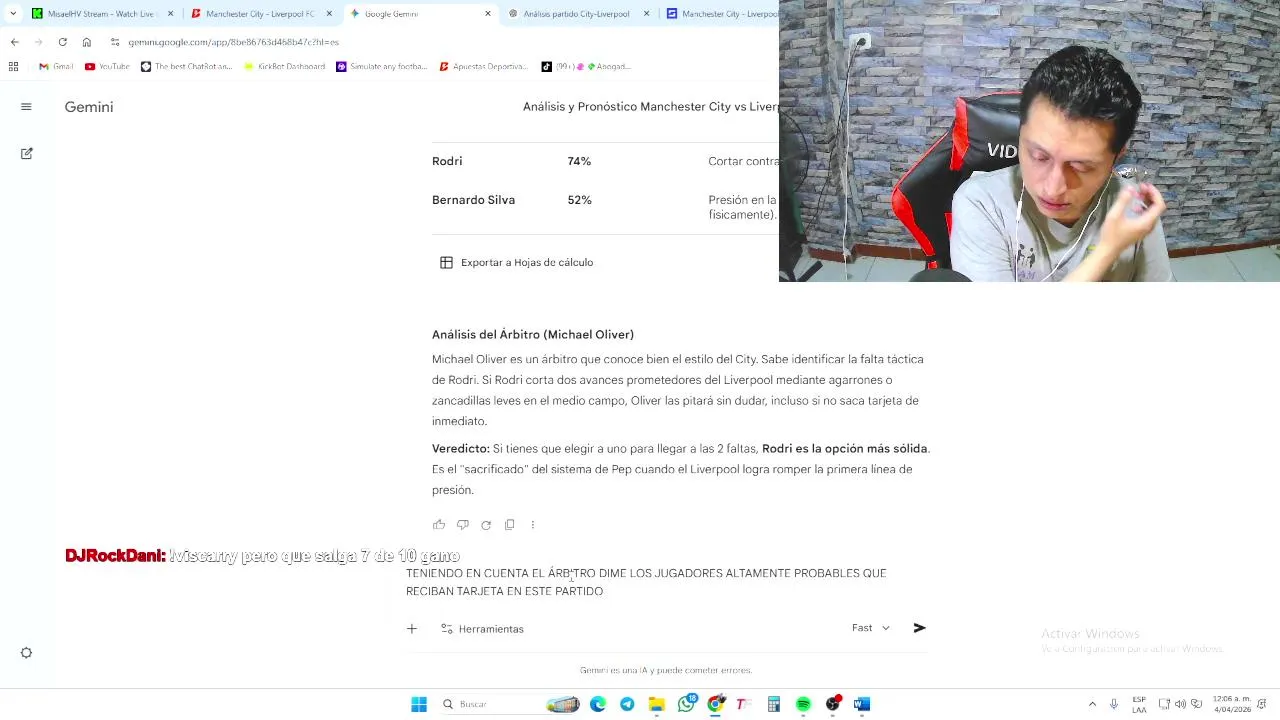Go forward in browser history
1280x720 pixels.
[38, 42]
